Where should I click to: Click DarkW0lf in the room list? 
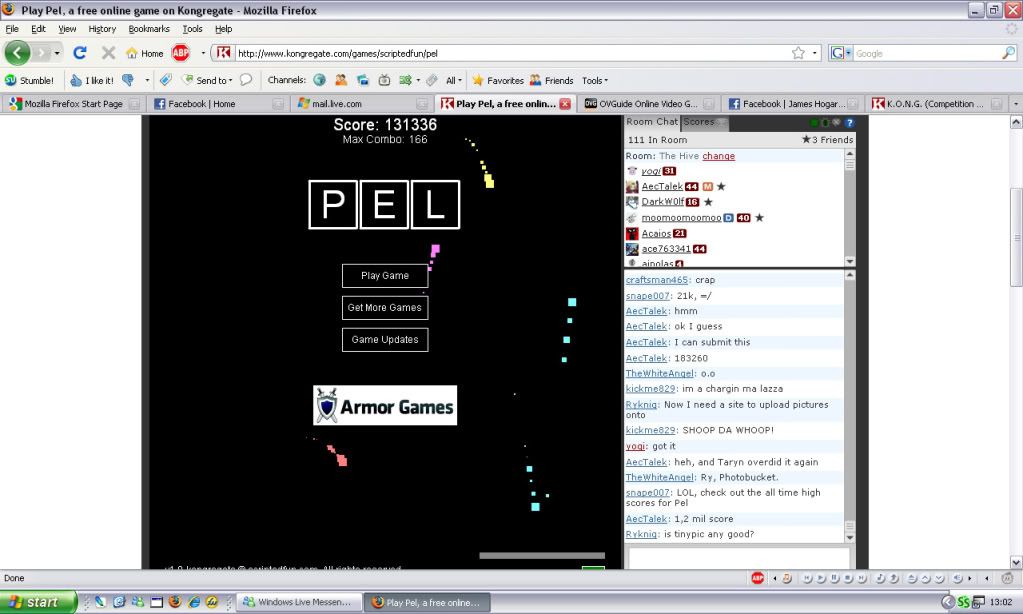662,202
